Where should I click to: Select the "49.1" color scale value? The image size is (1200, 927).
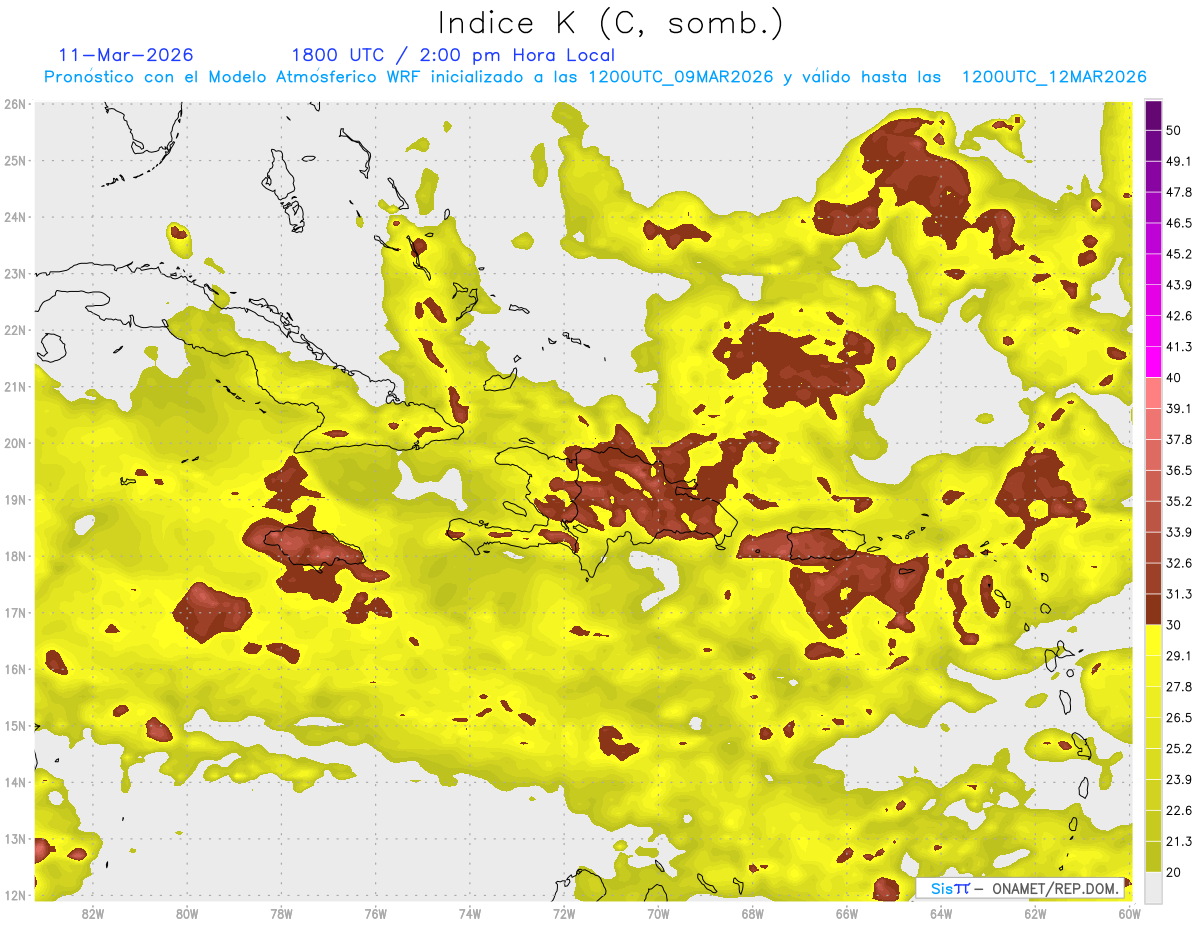pos(1178,161)
